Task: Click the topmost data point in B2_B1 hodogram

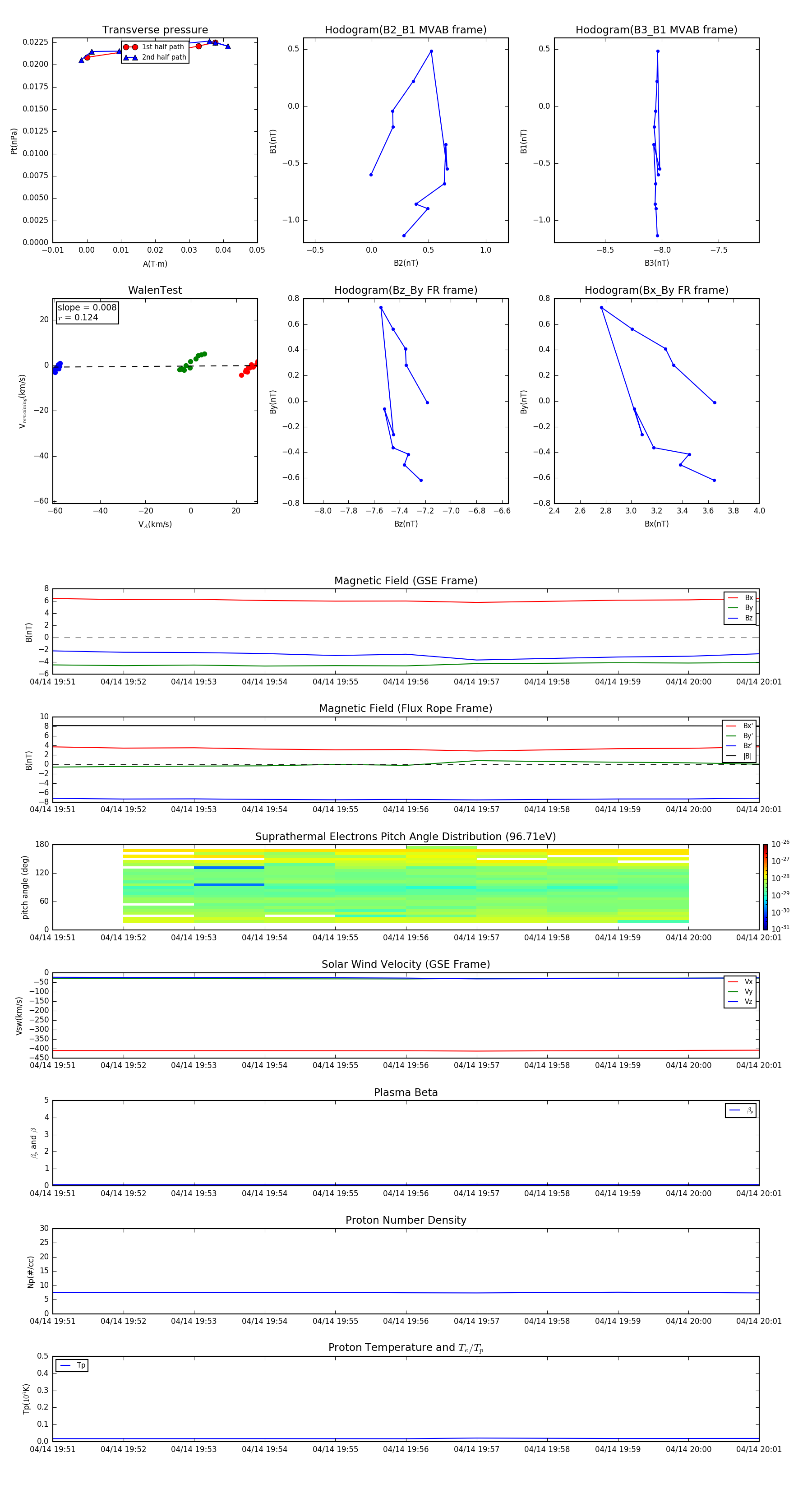Action: coord(431,51)
